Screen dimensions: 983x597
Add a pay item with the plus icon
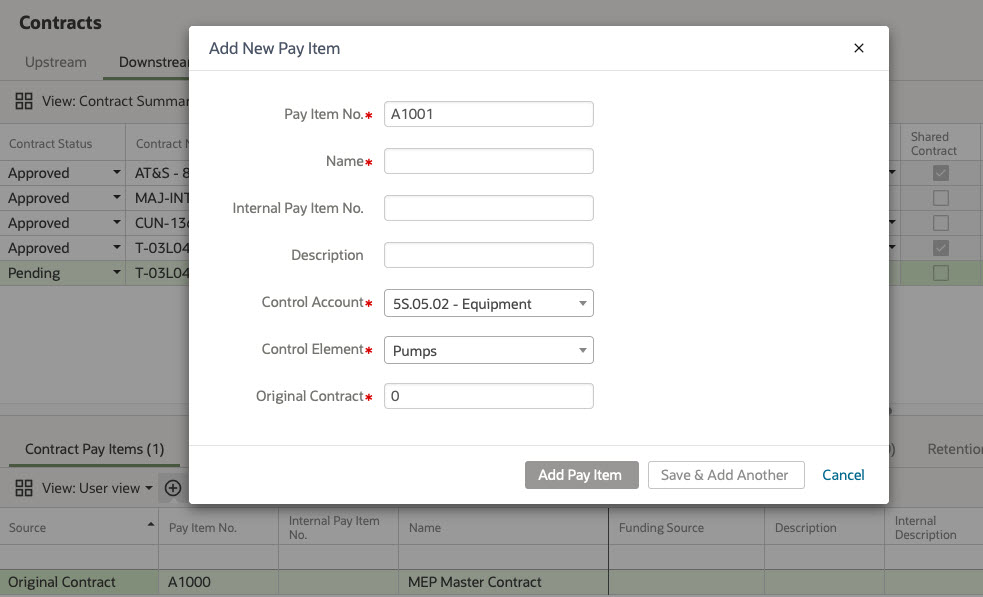[x=173, y=488]
